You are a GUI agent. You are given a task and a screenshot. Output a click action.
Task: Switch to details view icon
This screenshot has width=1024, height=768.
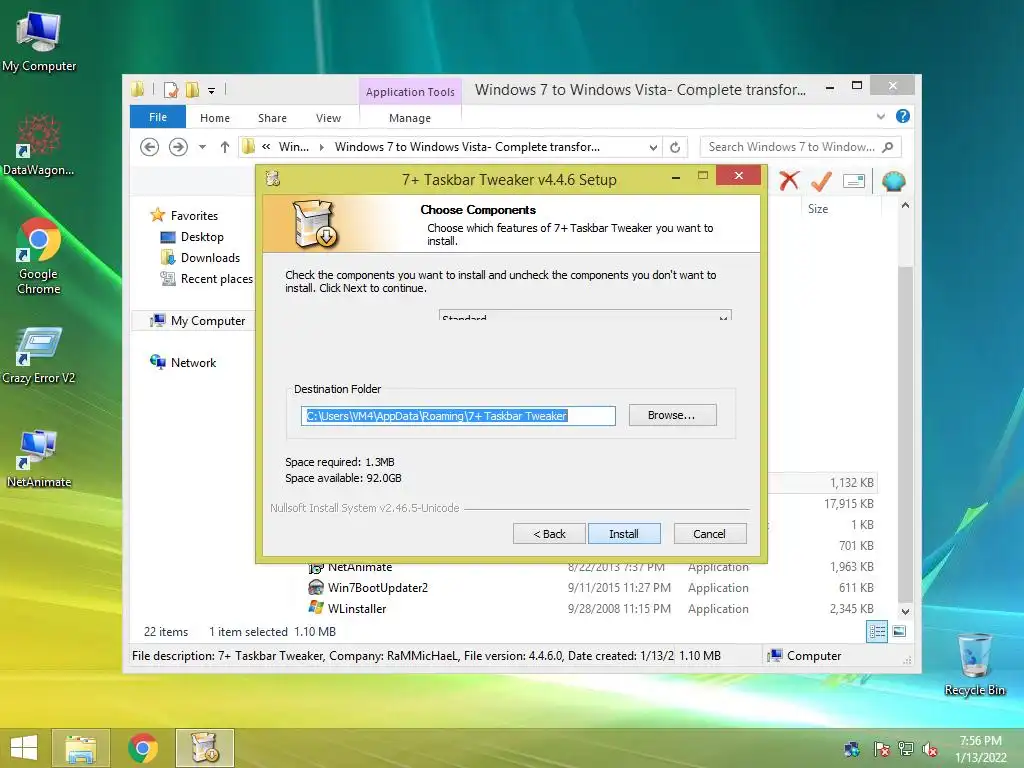tap(877, 631)
